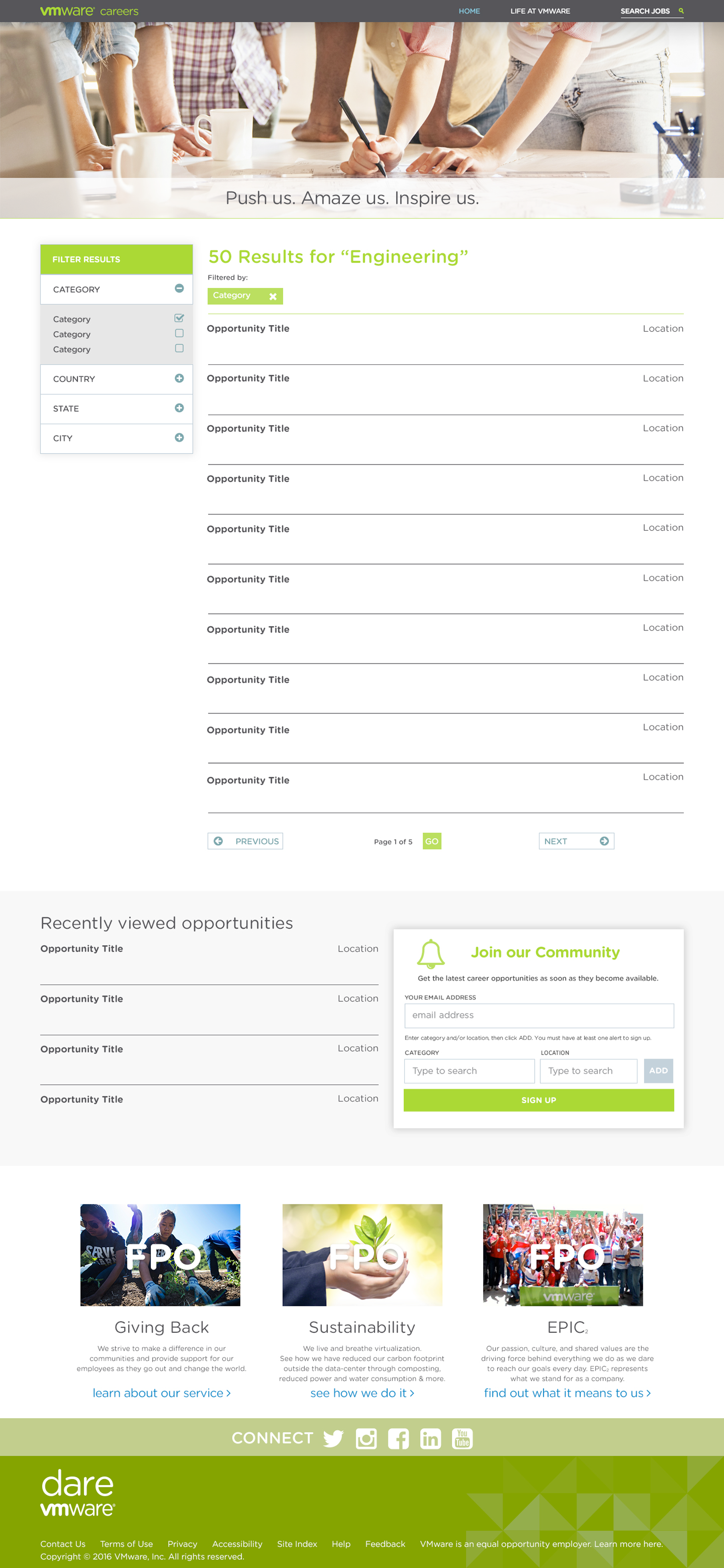Uncheck the first Category checkbox
Image resolution: width=724 pixels, height=1568 pixels.
coord(179,318)
